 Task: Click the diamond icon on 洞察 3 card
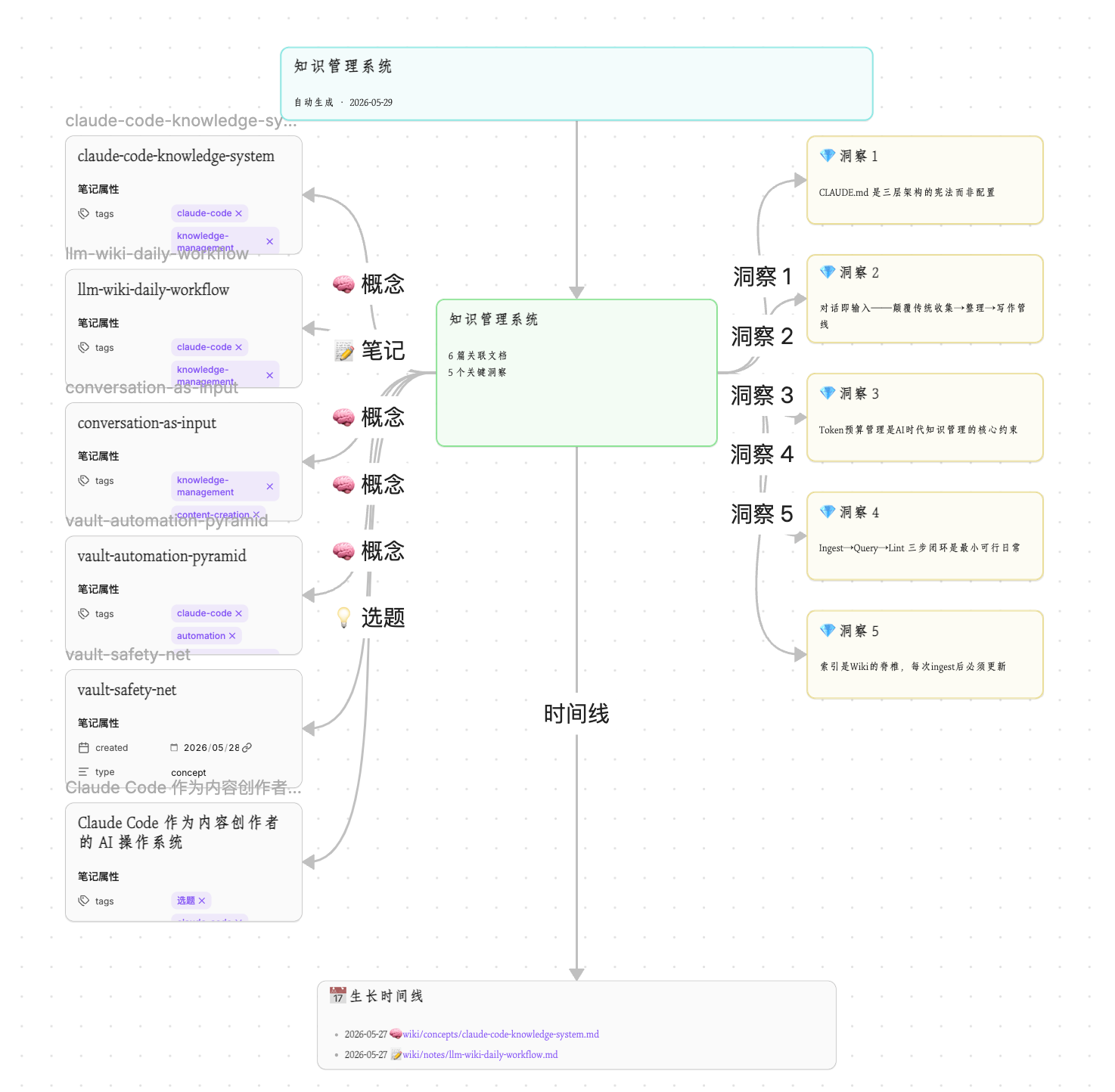pyautogui.click(x=828, y=393)
